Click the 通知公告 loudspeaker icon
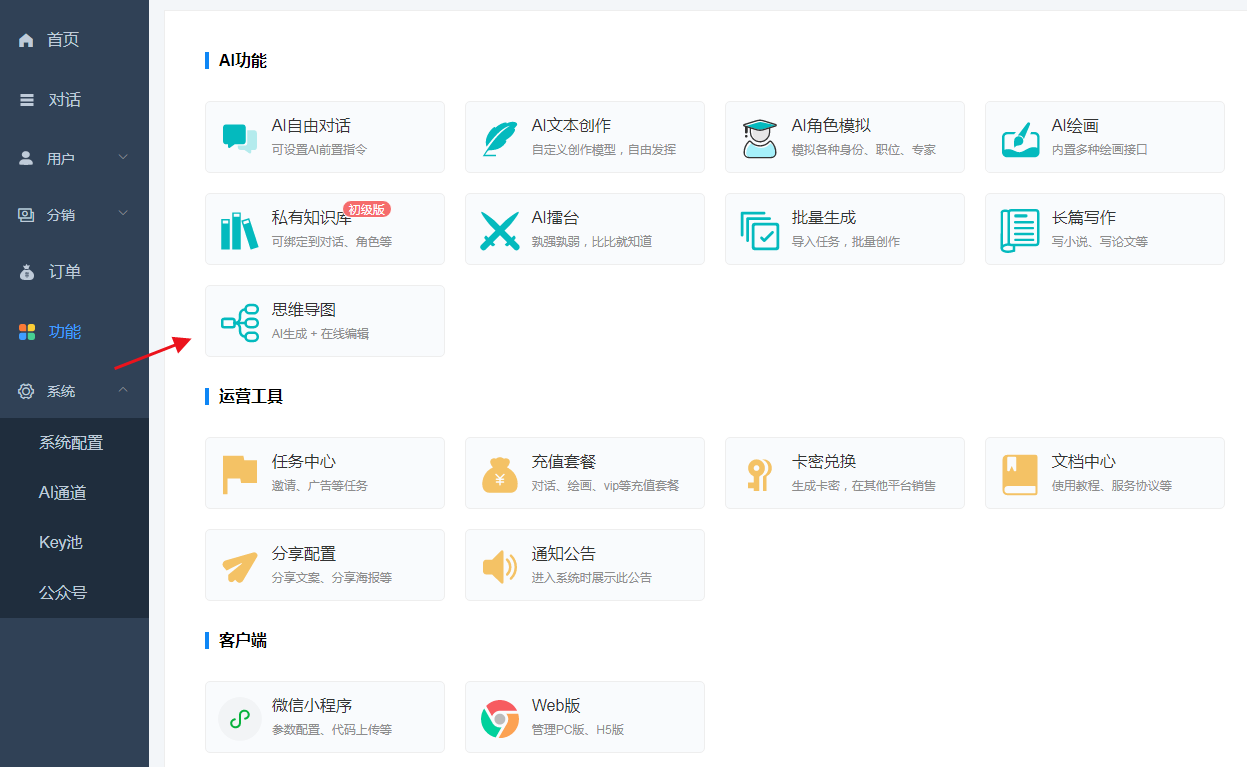The width and height of the screenshot is (1247, 767). point(500,564)
